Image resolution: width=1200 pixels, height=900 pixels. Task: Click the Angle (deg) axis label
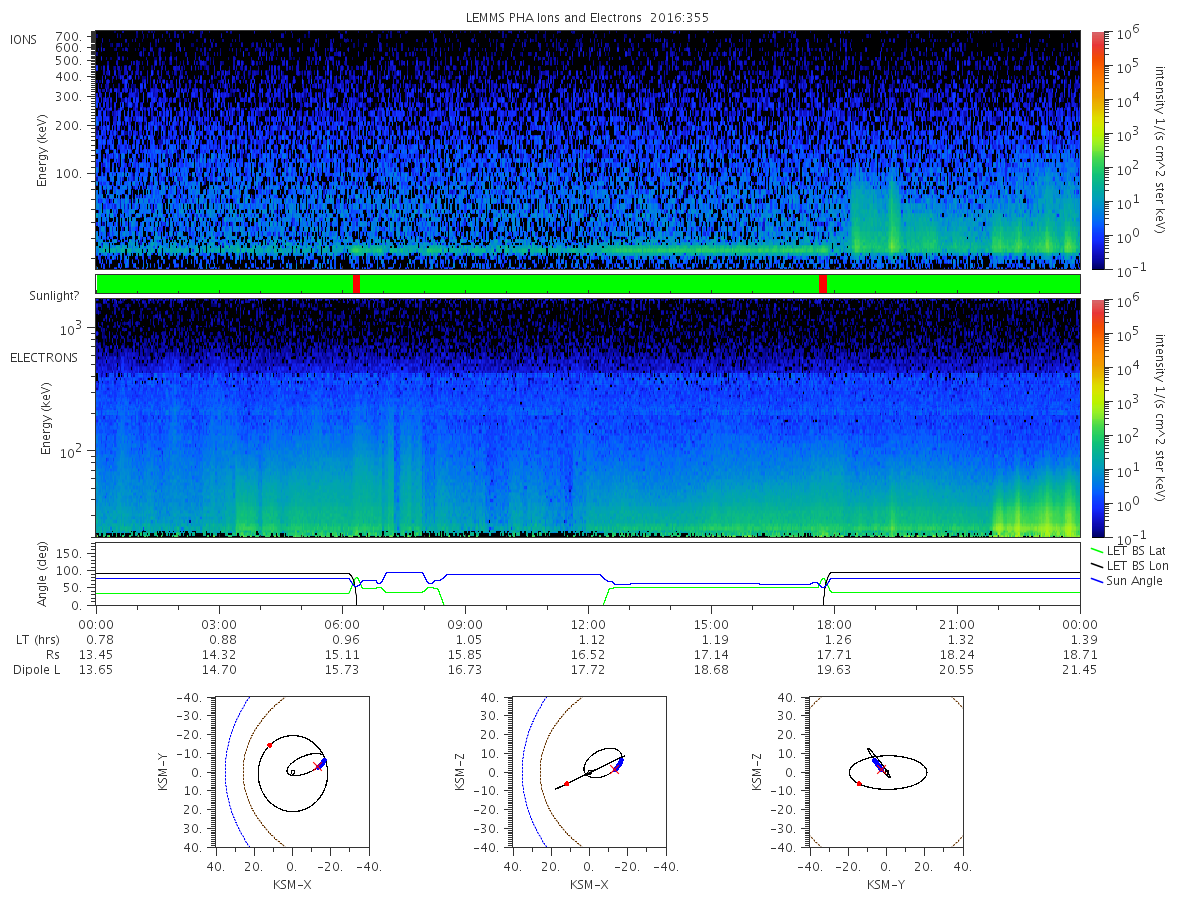pos(45,576)
